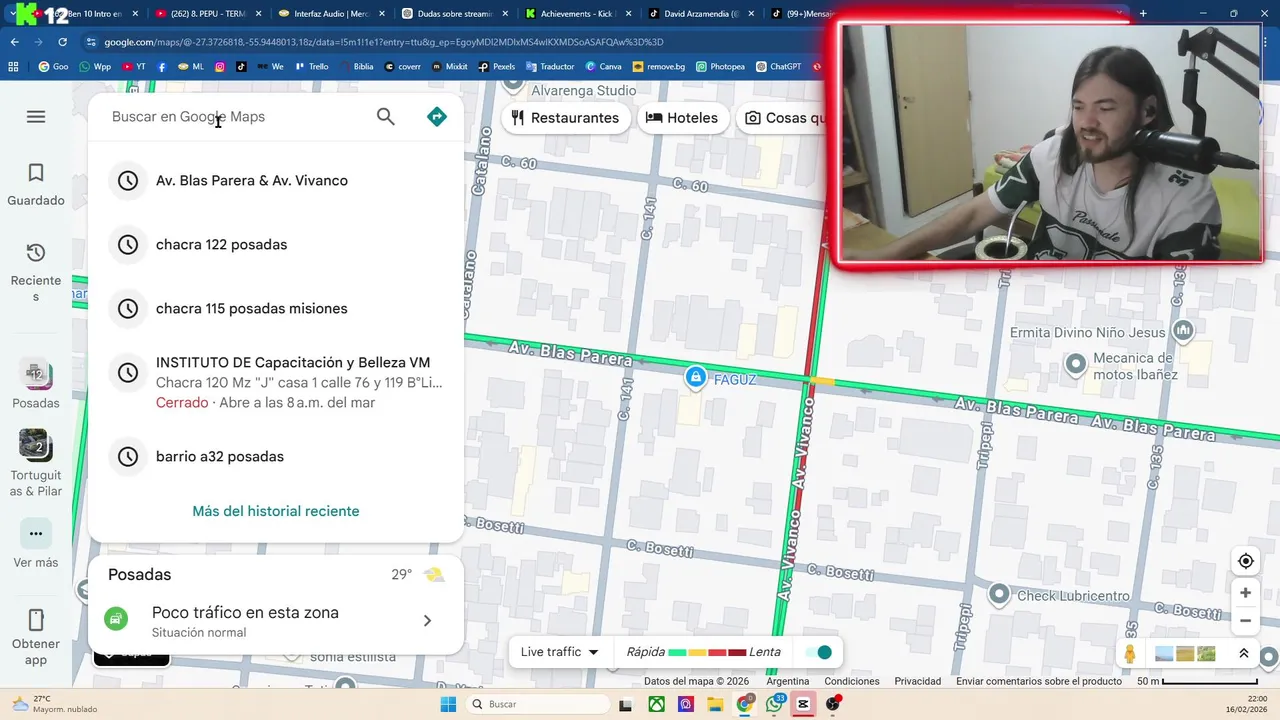Select recent search chacra 122 posadas
Screen dimensions: 1280x720
point(276,245)
